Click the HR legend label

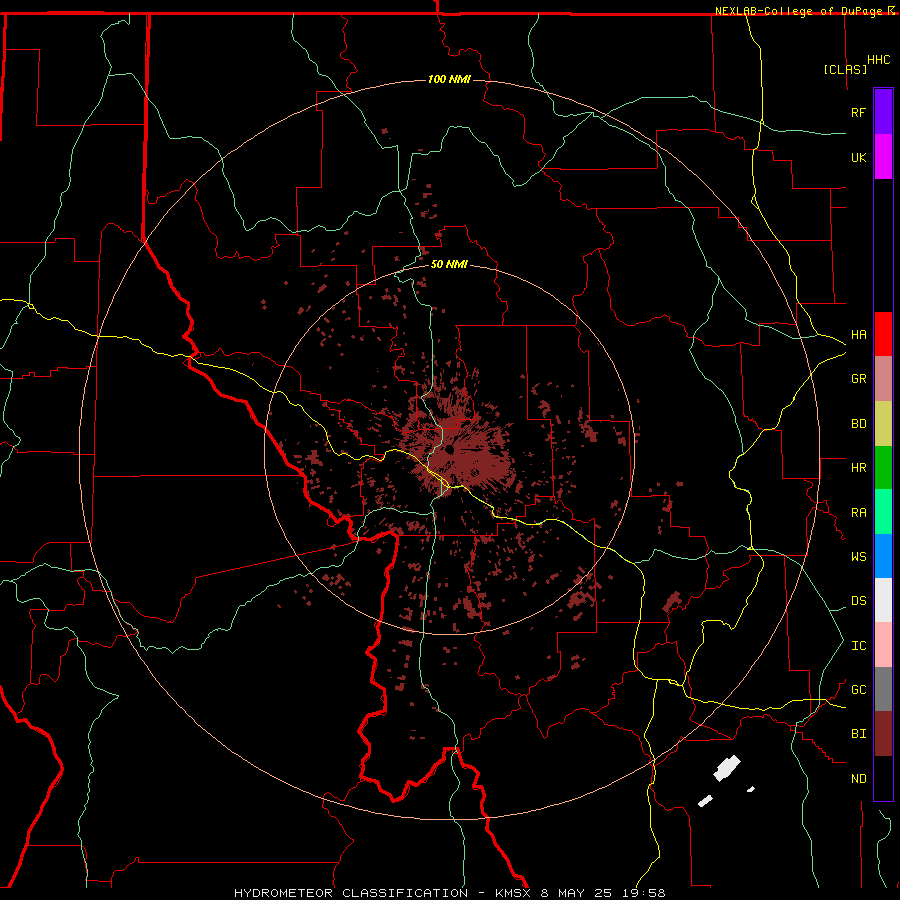[x=858, y=468]
